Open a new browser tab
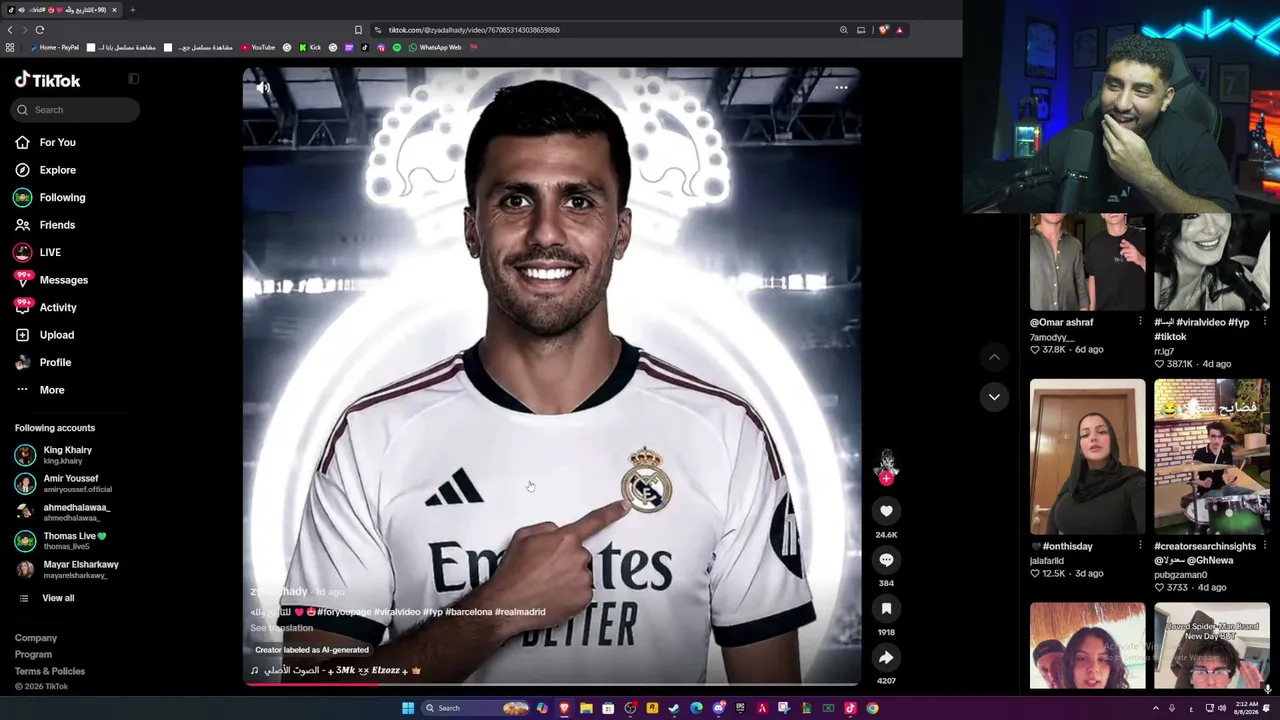 [132, 10]
